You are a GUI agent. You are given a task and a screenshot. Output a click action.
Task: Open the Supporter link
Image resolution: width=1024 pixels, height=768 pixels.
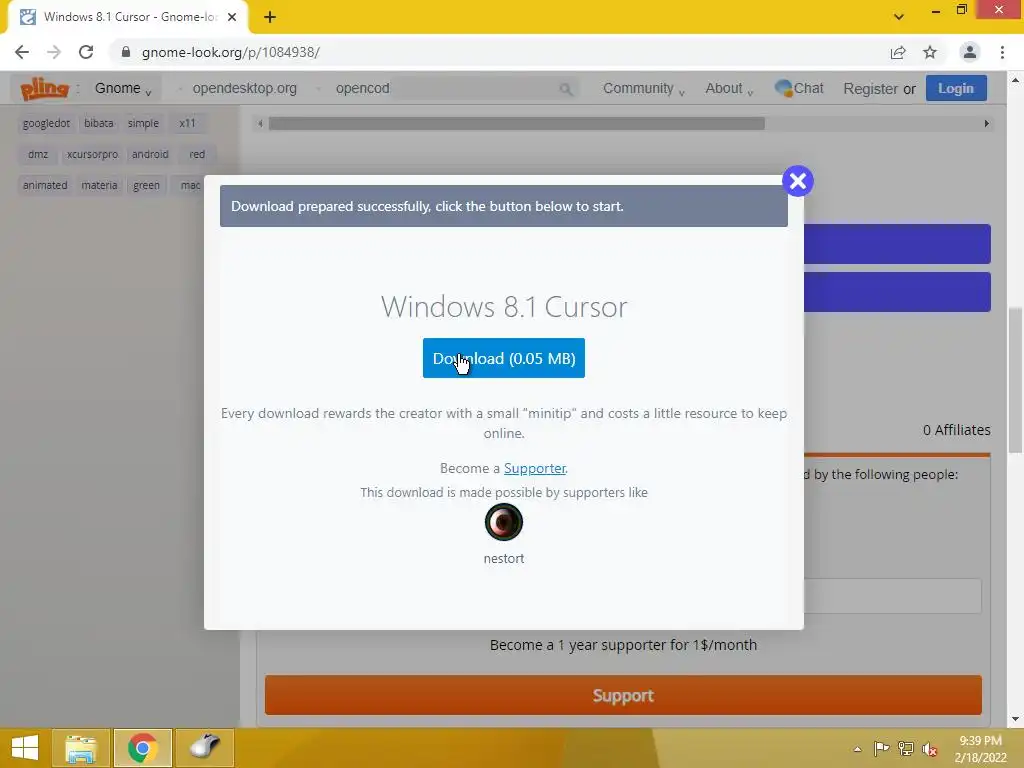(535, 468)
